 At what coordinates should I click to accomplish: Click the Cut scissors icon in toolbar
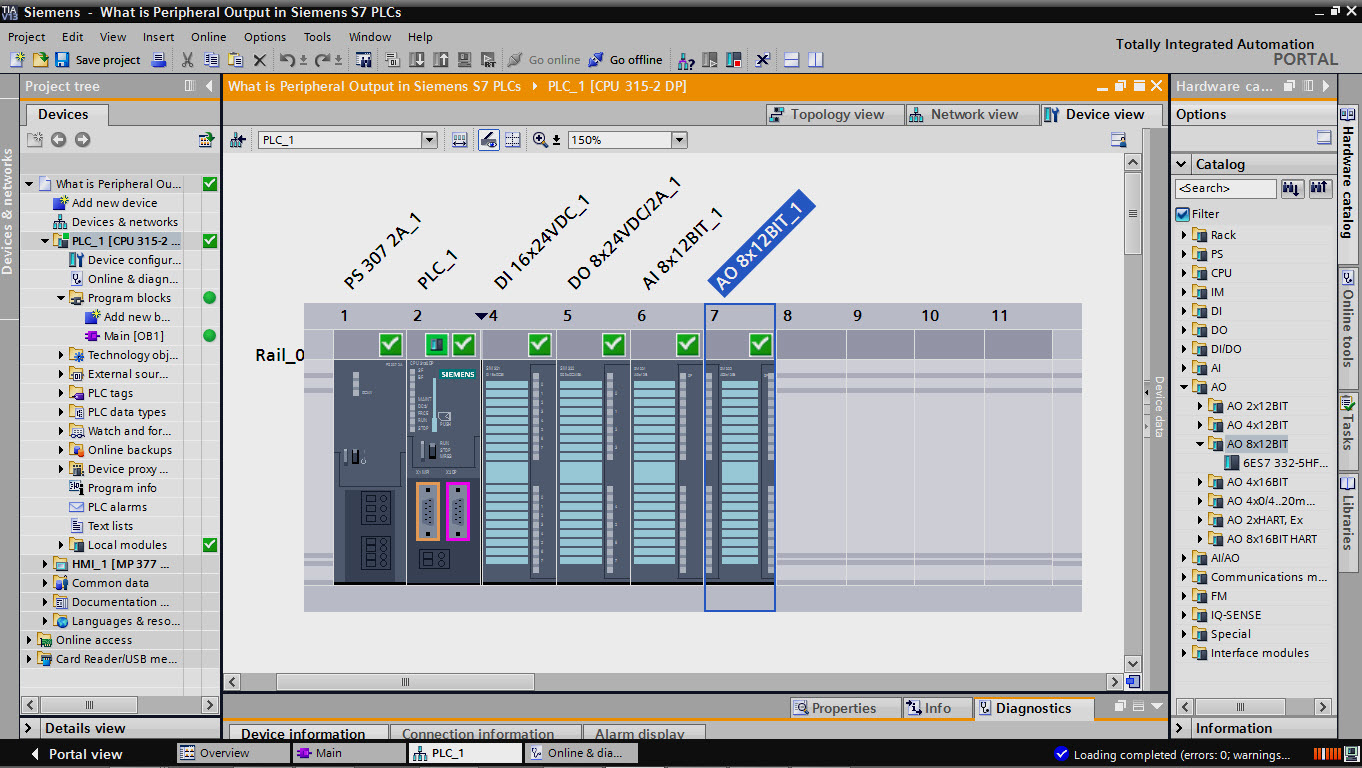[187, 60]
